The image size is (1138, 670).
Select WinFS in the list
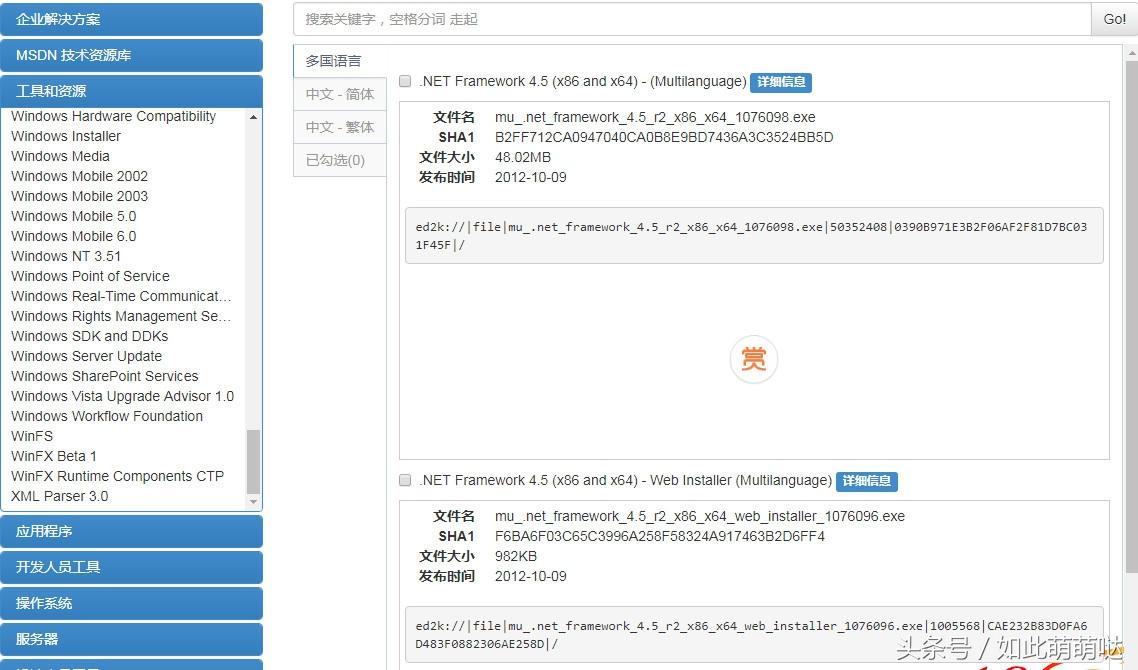point(32,436)
